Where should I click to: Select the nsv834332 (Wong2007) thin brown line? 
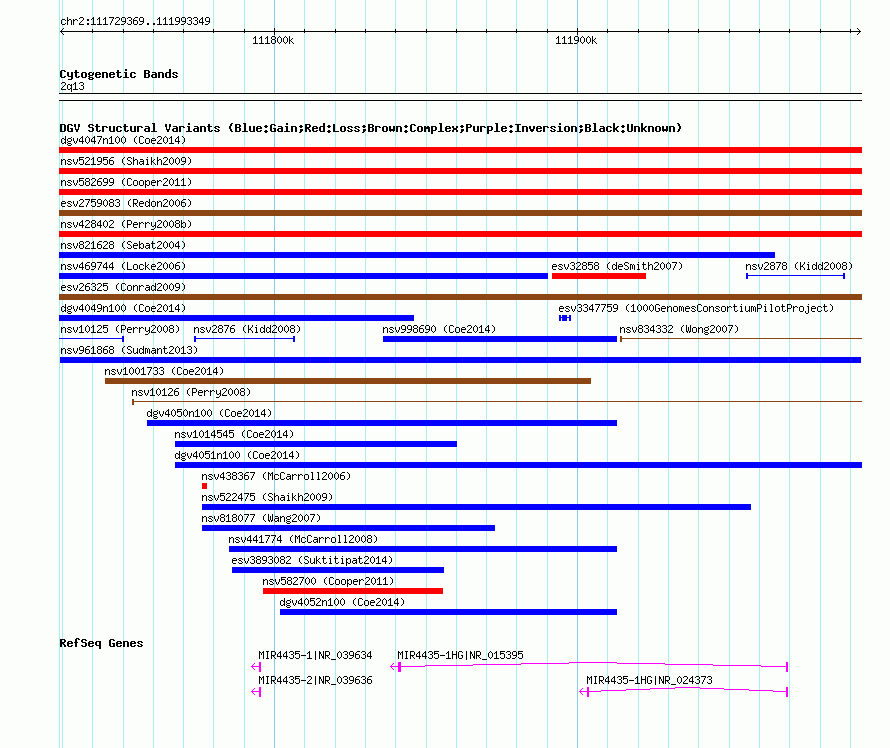741,339
